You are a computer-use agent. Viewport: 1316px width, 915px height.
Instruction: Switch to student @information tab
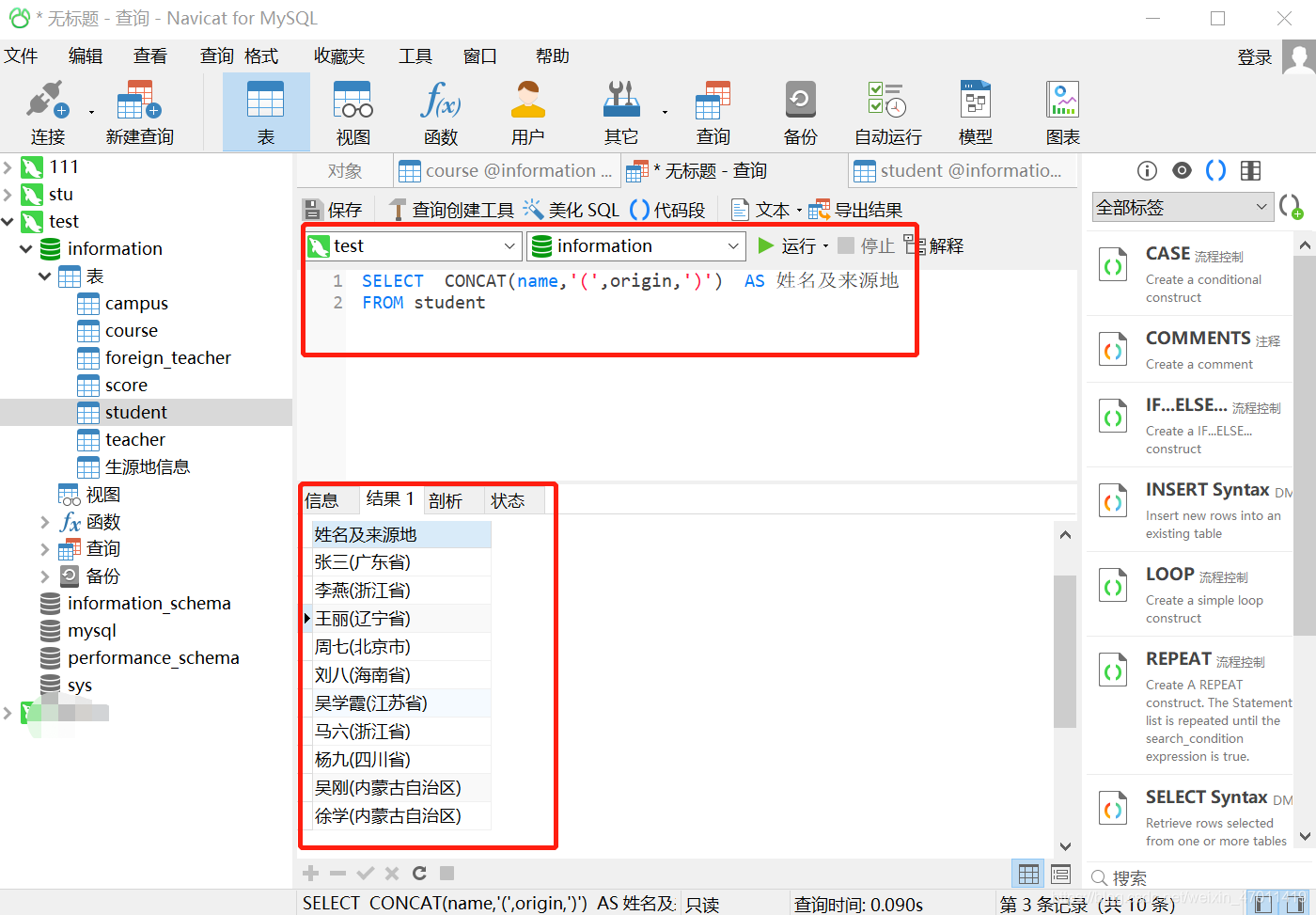point(961,171)
